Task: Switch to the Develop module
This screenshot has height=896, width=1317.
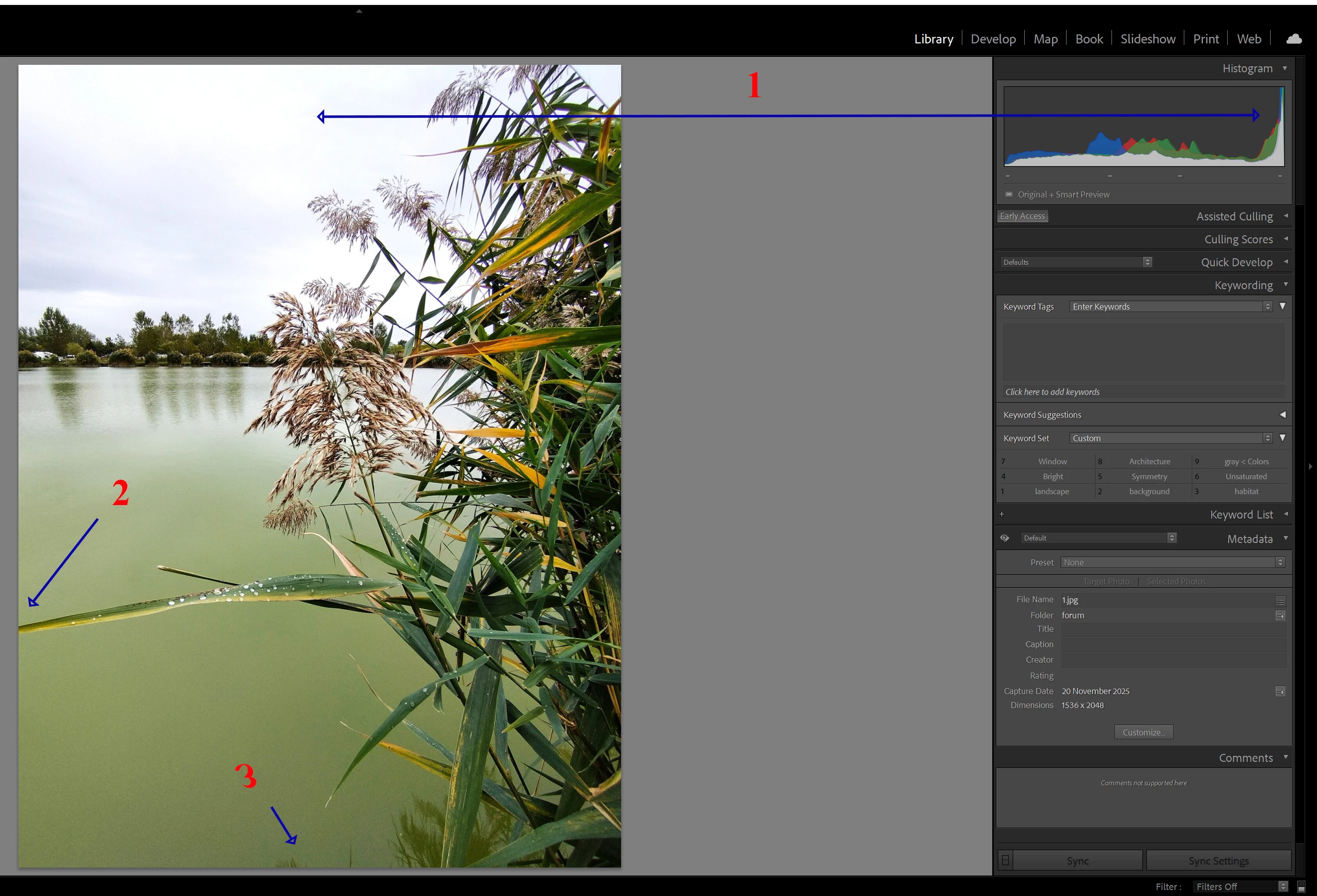Action: coord(993,39)
